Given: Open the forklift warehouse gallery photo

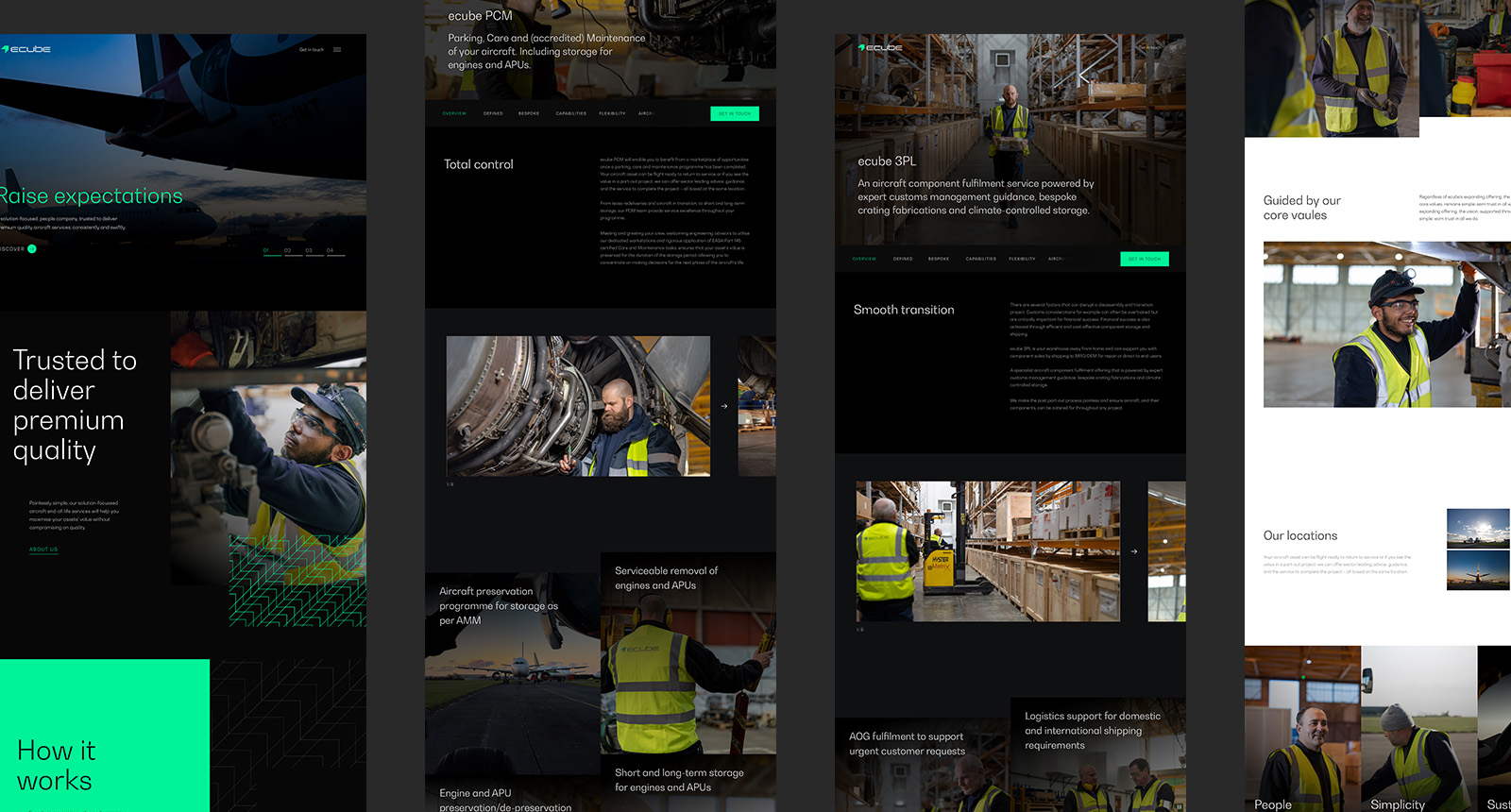Looking at the screenshot, I should tap(988, 551).
